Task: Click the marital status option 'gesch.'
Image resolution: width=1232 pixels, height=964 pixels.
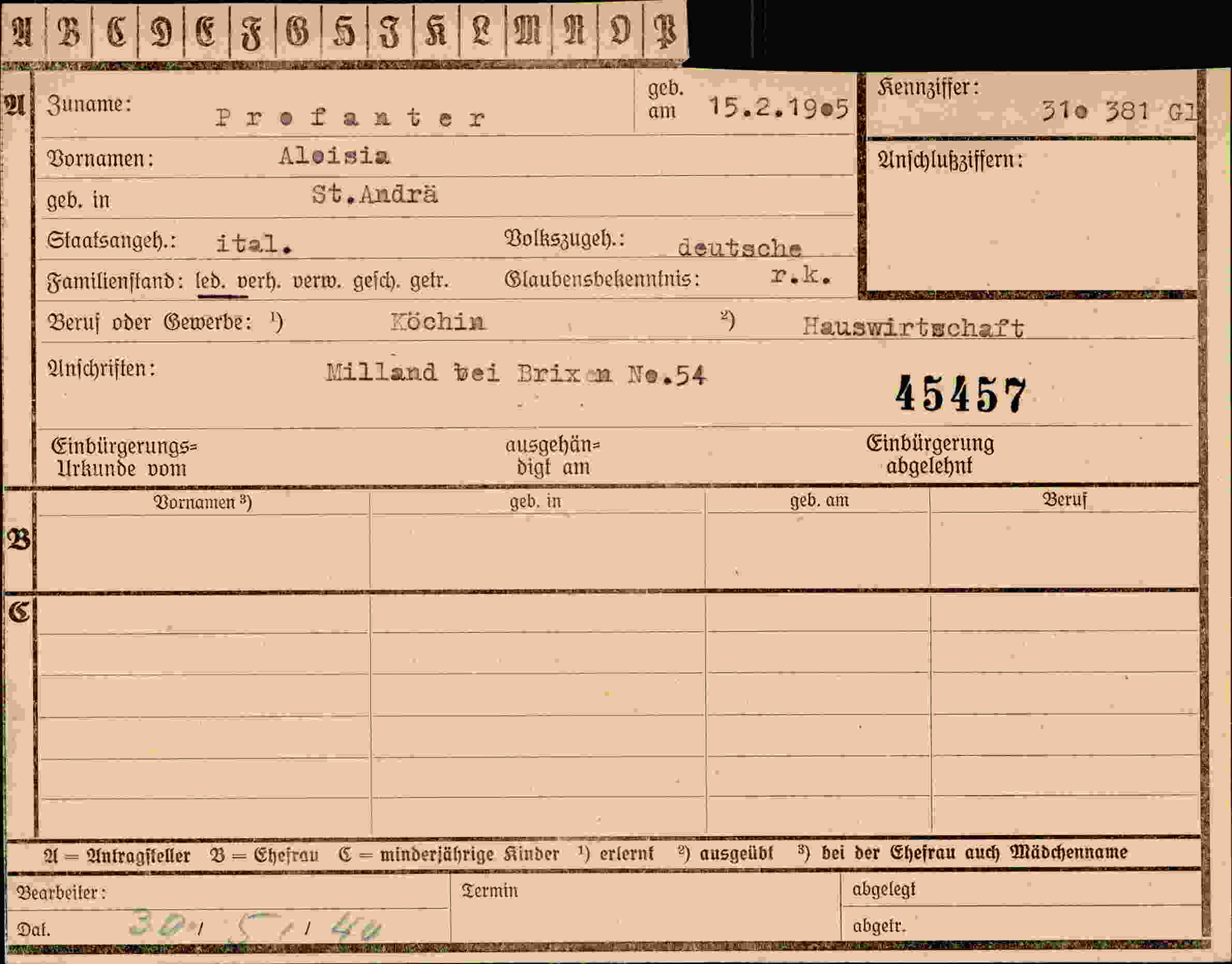Action: (x=376, y=281)
